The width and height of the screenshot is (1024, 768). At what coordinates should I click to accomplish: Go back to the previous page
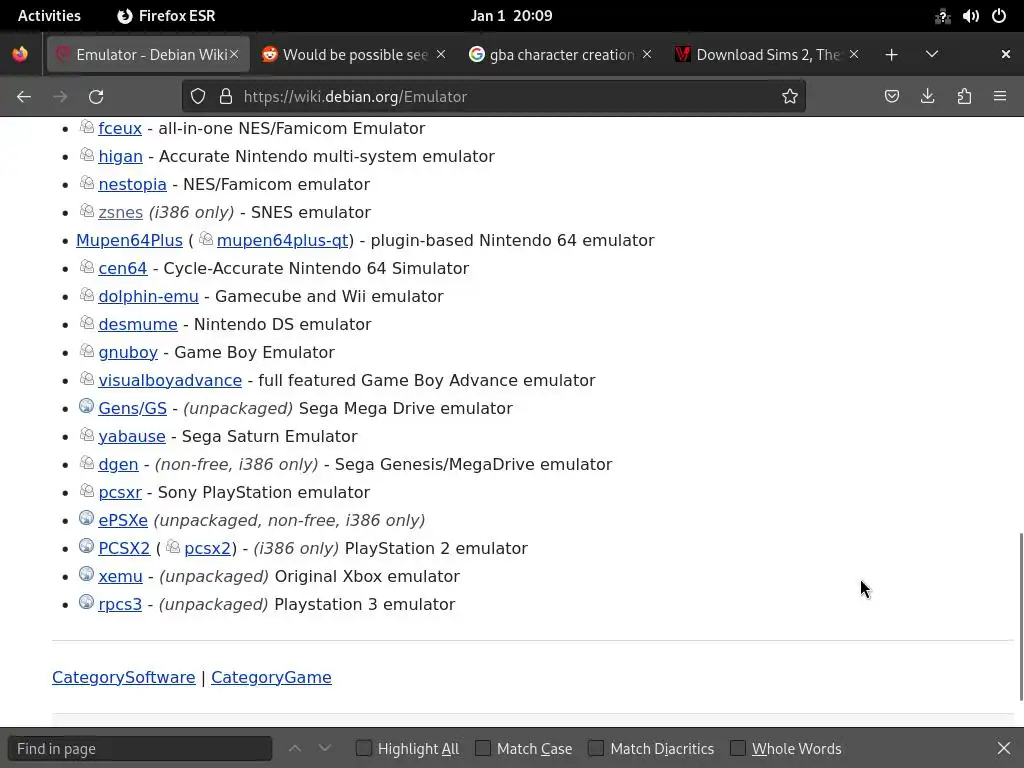click(24, 97)
